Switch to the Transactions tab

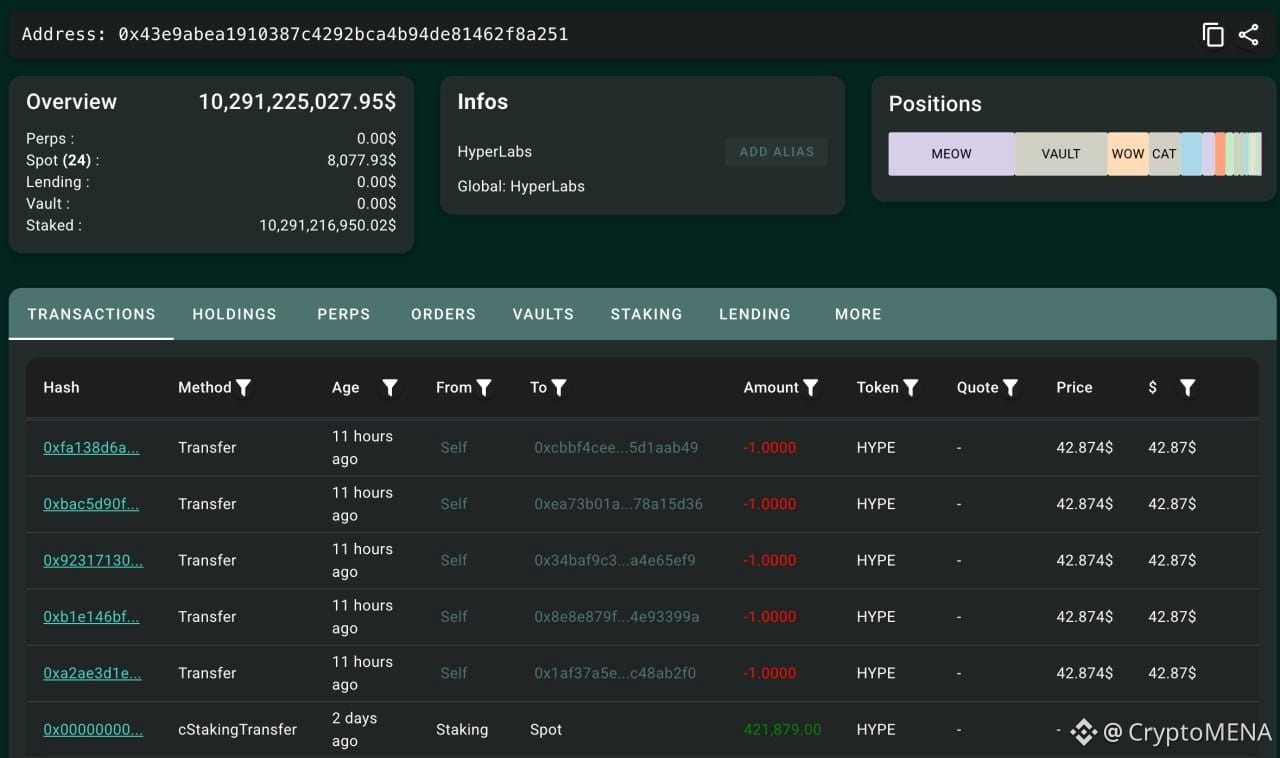[91, 314]
